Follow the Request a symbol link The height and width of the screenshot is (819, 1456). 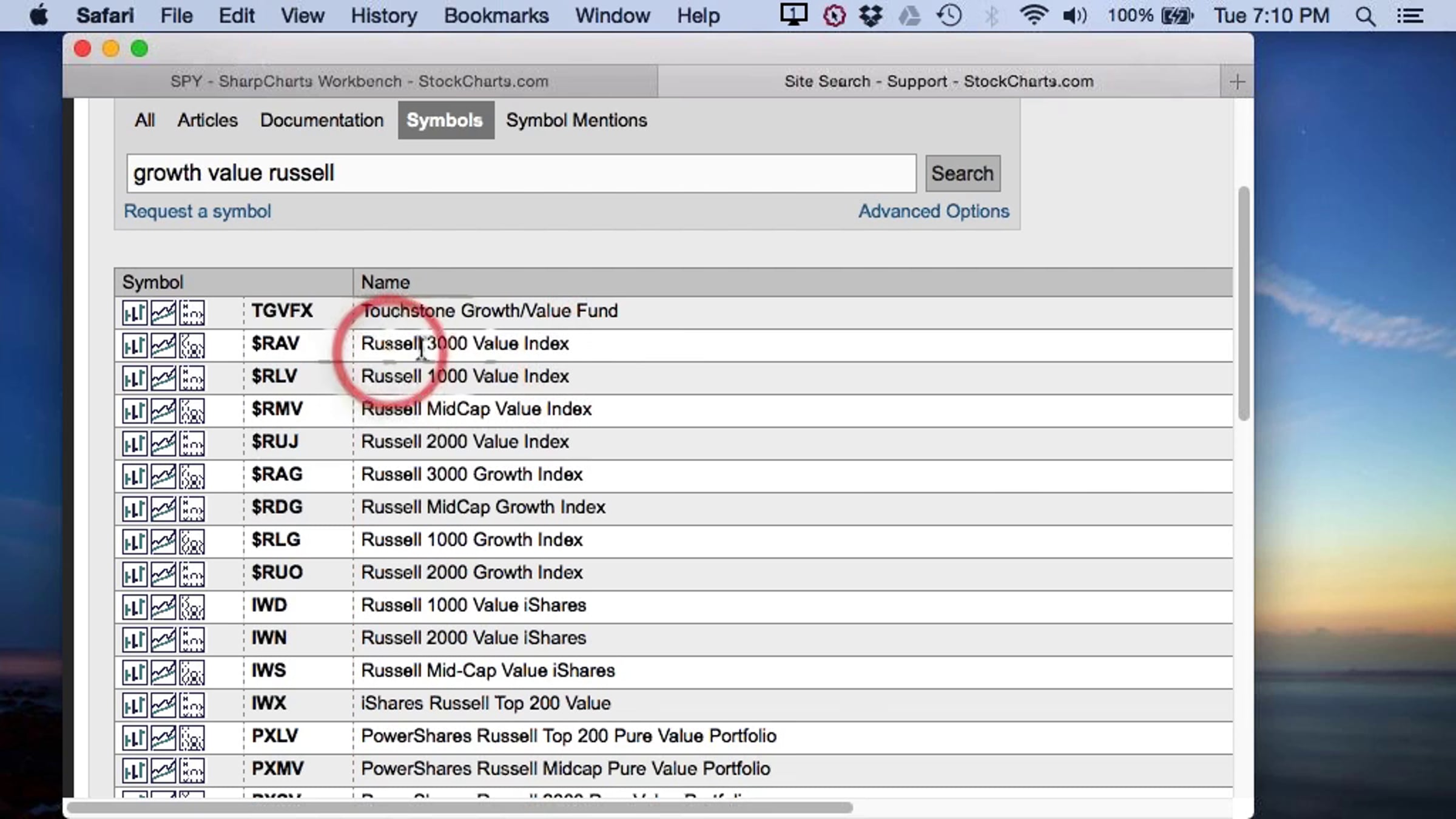197,211
